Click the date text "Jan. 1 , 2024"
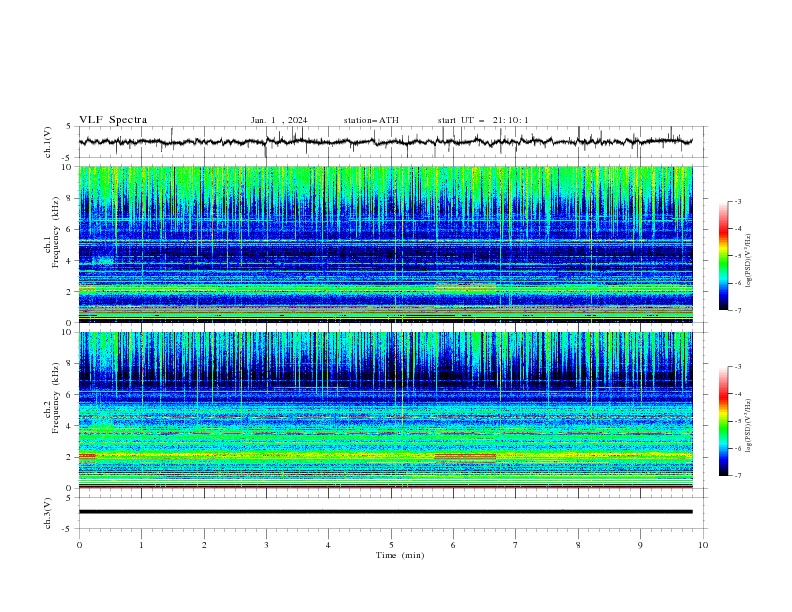 tap(279, 120)
